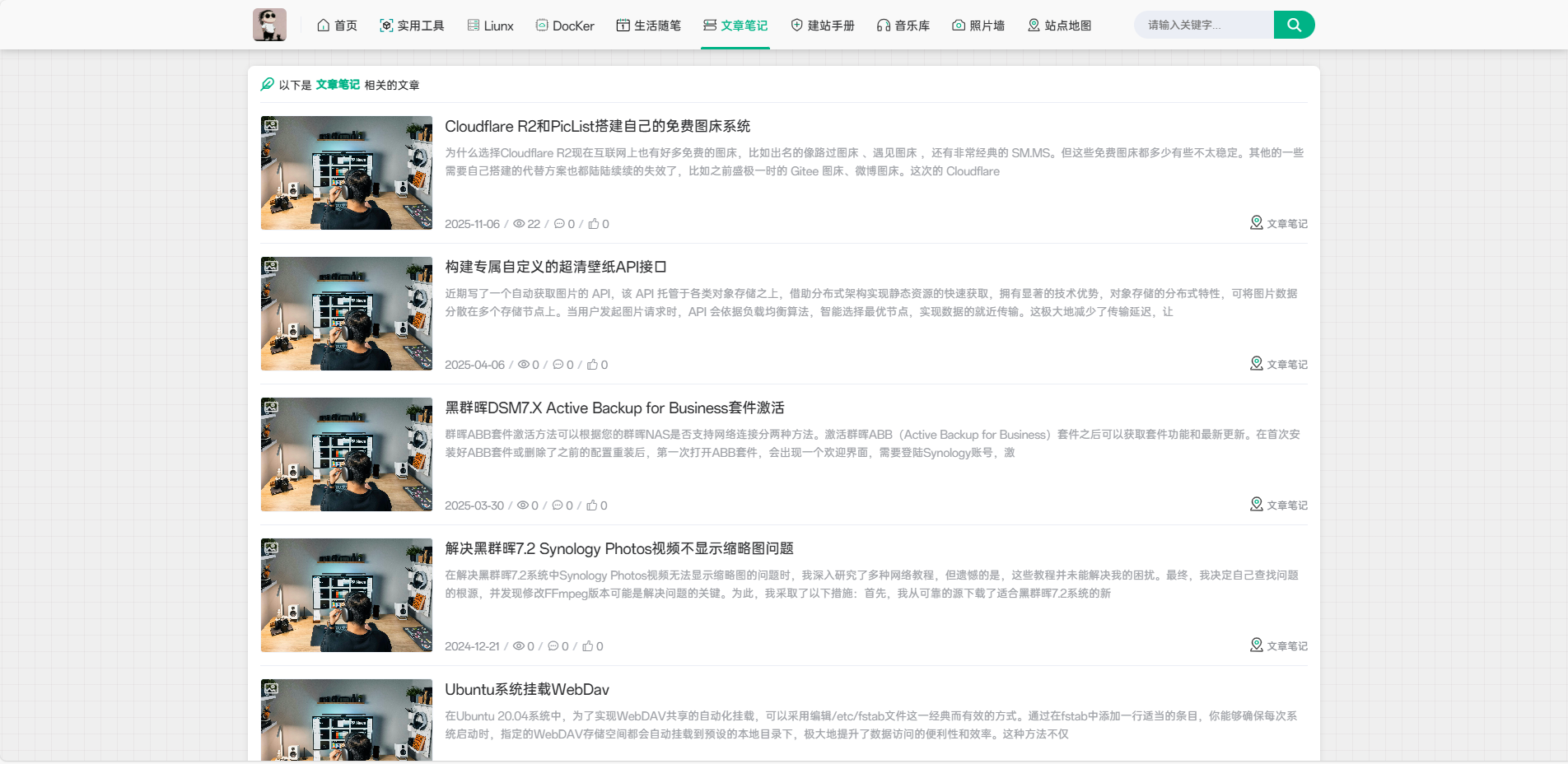Viewport: 1568px width, 764px height.
Task: Type in the 请输入关键字 search field
Action: pos(1203,25)
